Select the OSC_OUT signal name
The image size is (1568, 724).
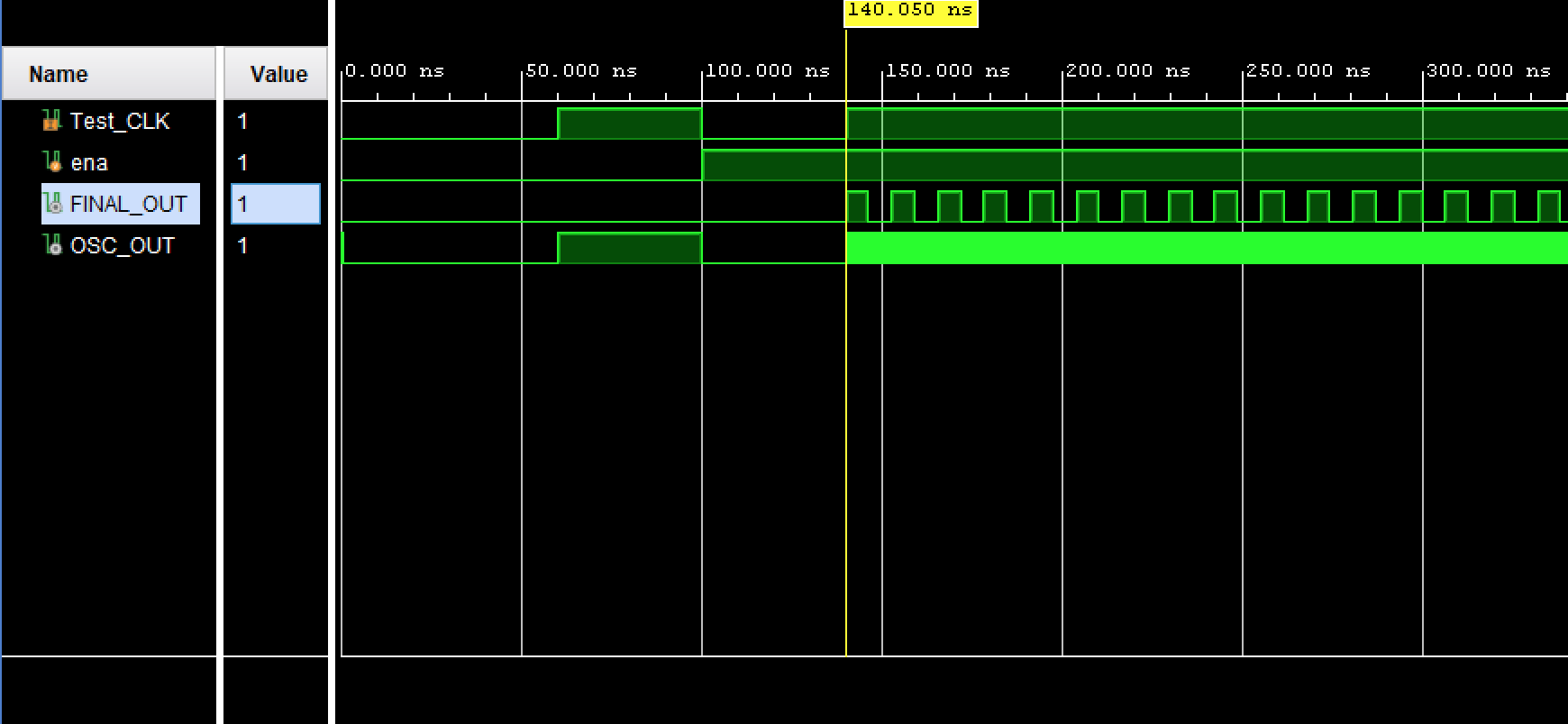pyautogui.click(x=123, y=245)
